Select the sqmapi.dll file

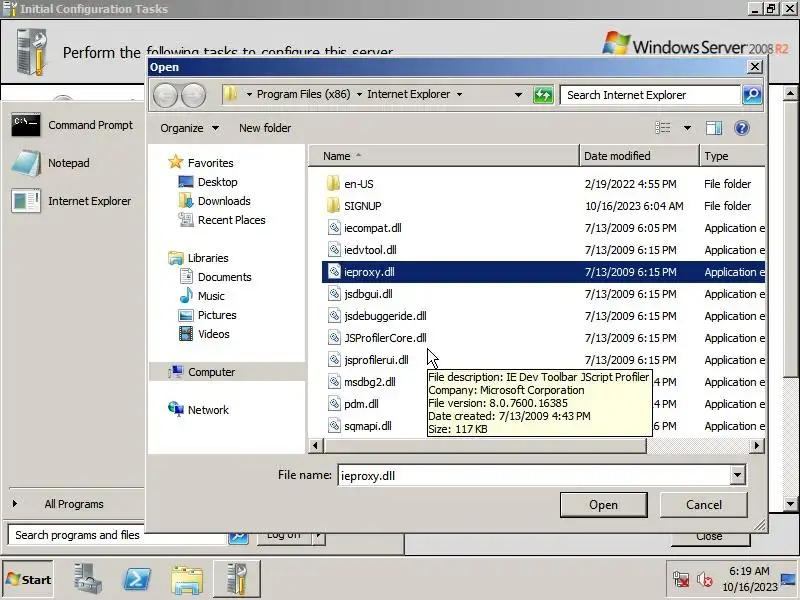pos(367,425)
